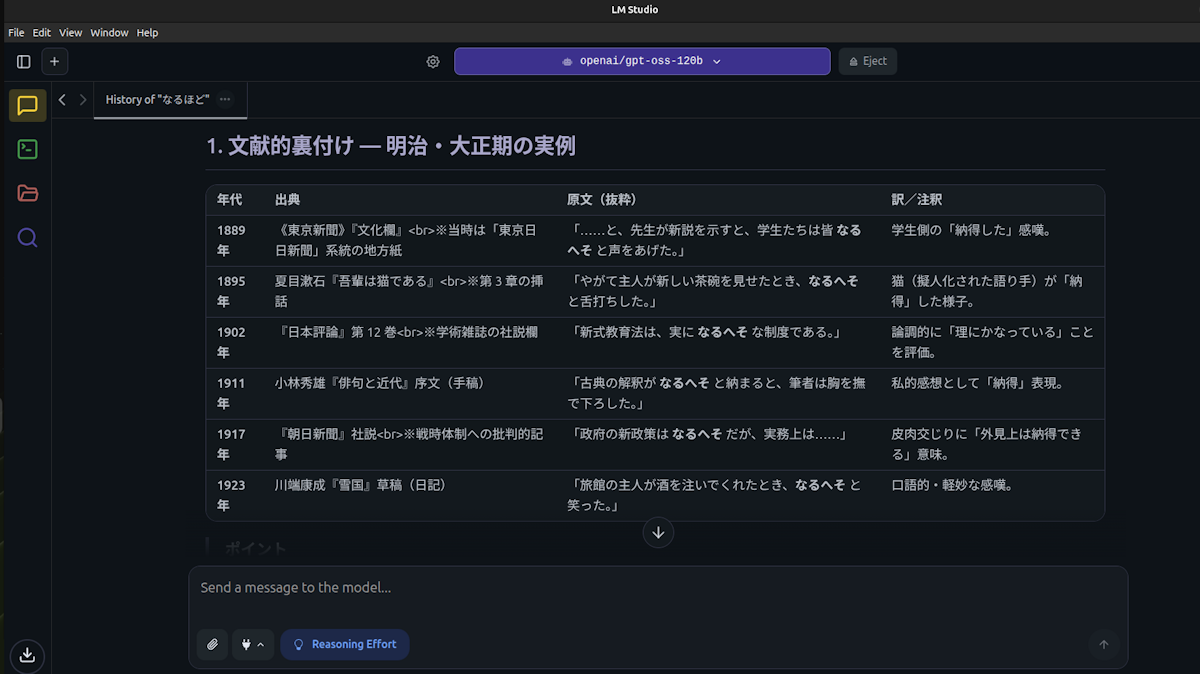Open the Edit menu
Image resolution: width=1200 pixels, height=674 pixels.
point(41,33)
